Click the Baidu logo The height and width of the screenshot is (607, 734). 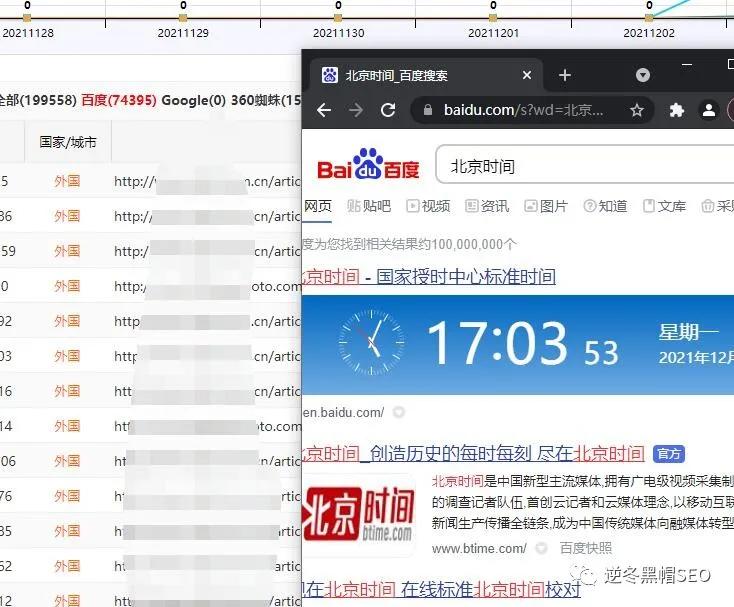click(368, 165)
